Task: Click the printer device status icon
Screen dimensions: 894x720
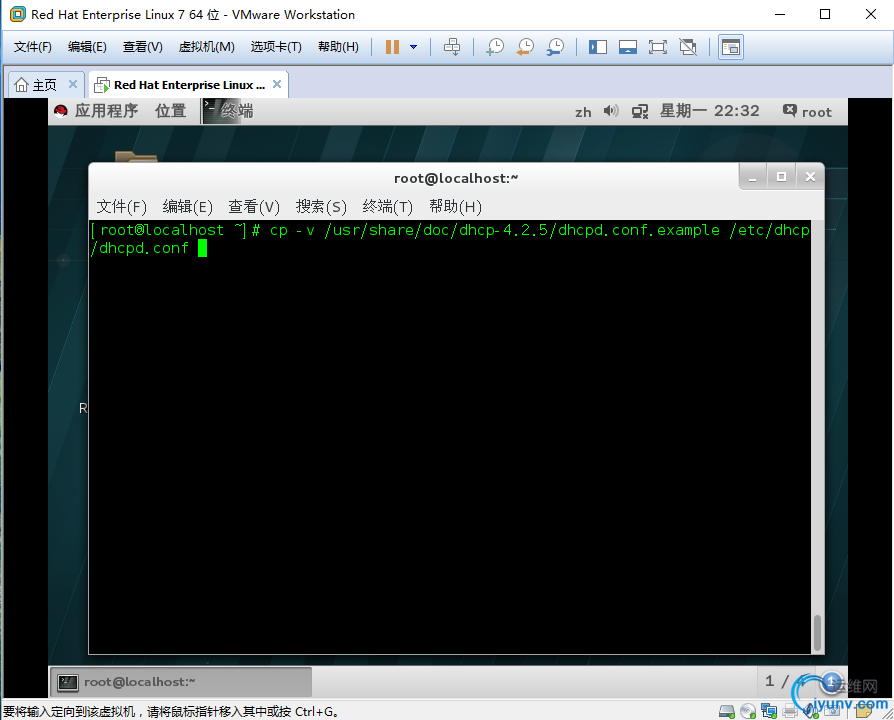Action: (x=790, y=711)
